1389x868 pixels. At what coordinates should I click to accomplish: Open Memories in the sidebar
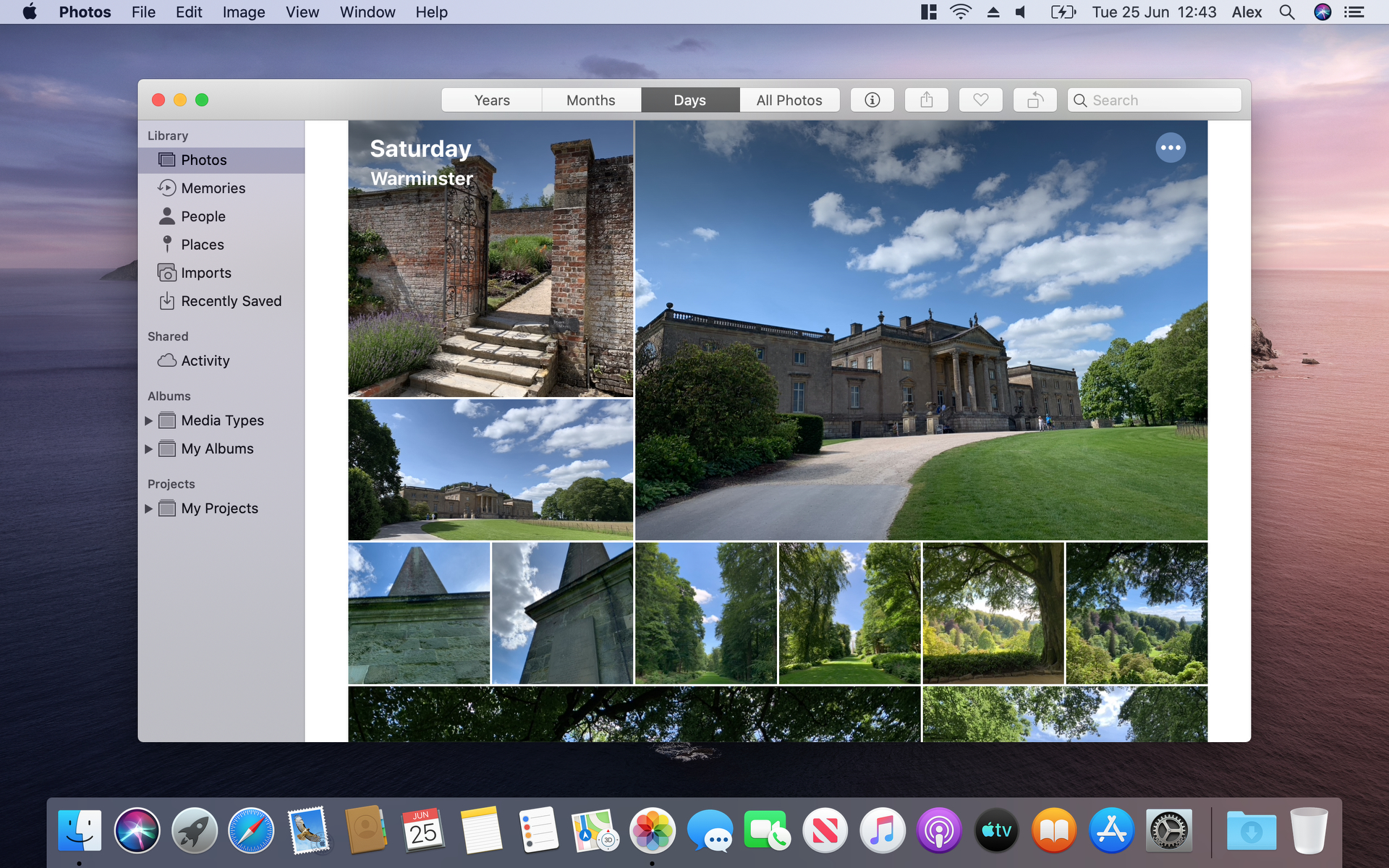pyautogui.click(x=221, y=188)
